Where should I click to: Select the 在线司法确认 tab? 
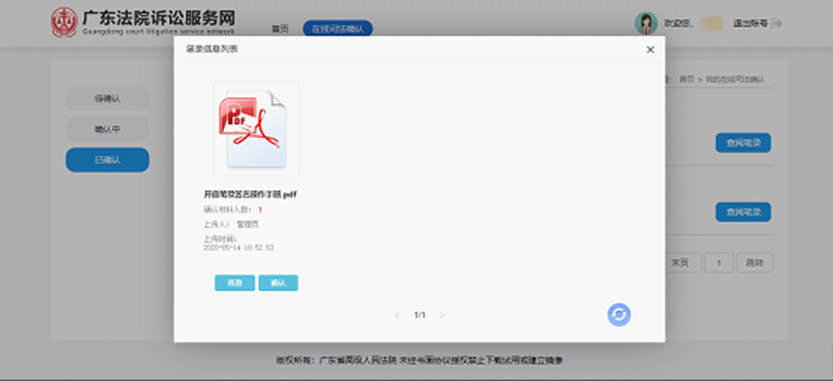coord(338,29)
